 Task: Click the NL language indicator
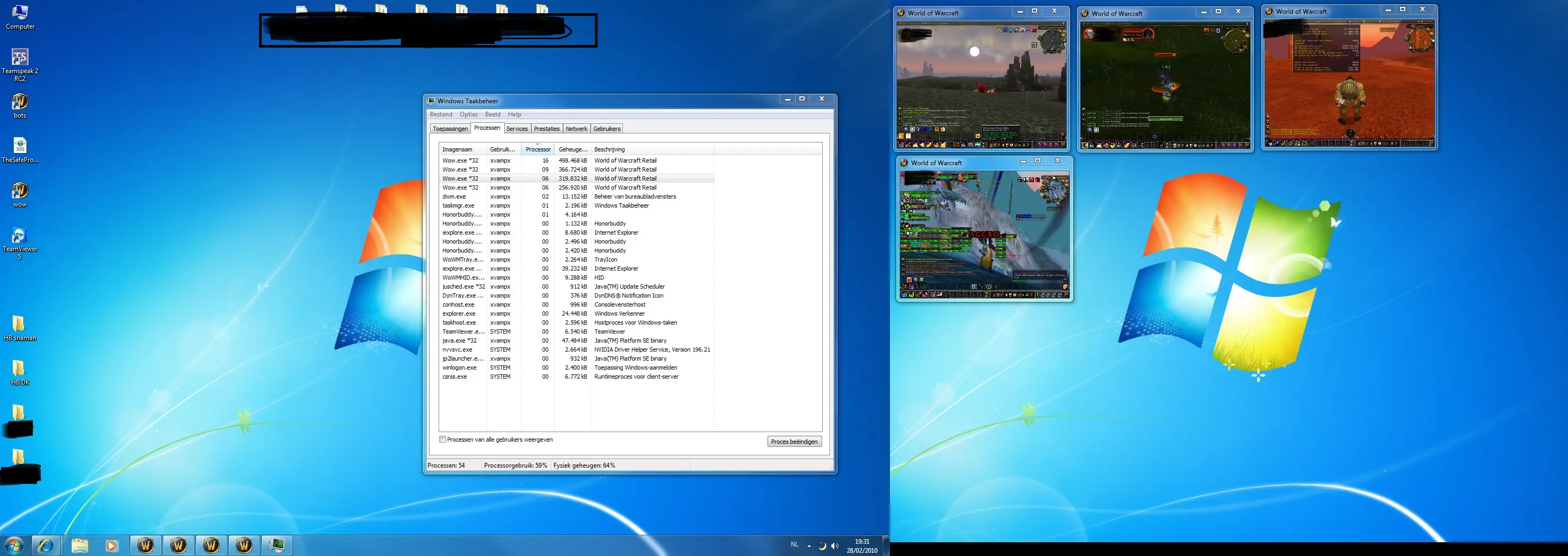pyautogui.click(x=795, y=544)
